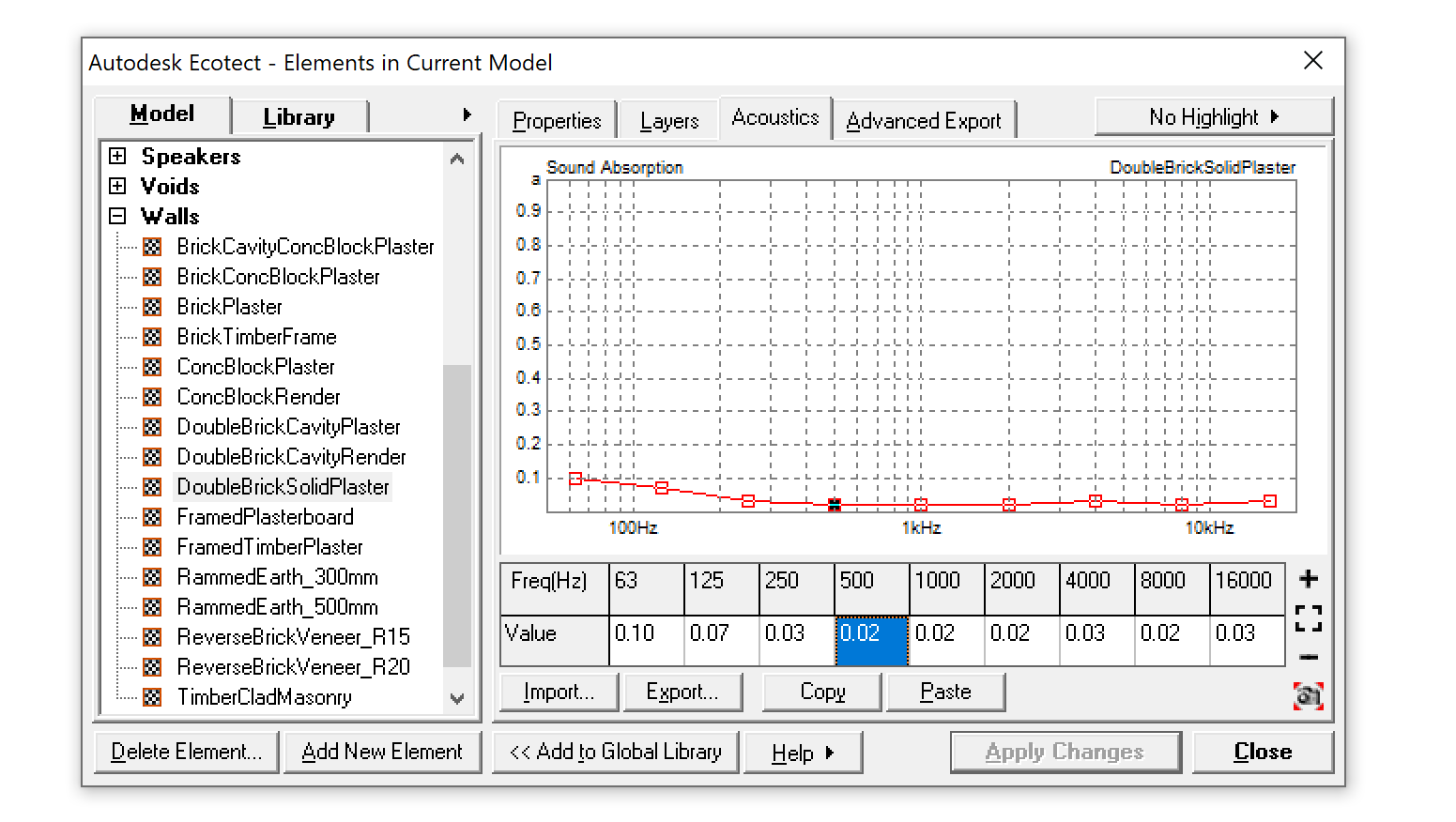The height and width of the screenshot is (822, 1456).
Task: Click BrickPlaster material icon
Action: point(152,307)
